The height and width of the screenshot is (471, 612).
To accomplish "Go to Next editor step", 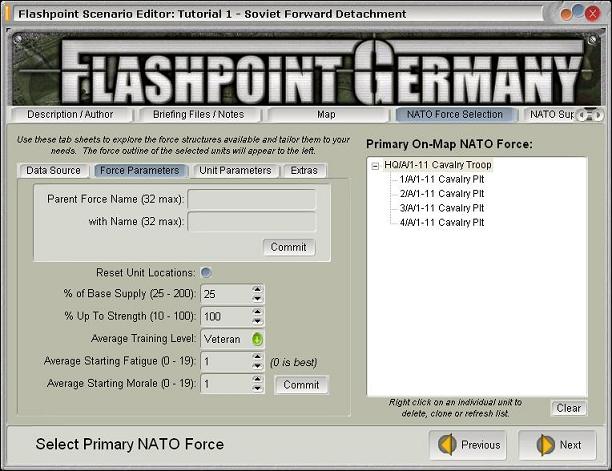I will pyautogui.click(x=557, y=444).
